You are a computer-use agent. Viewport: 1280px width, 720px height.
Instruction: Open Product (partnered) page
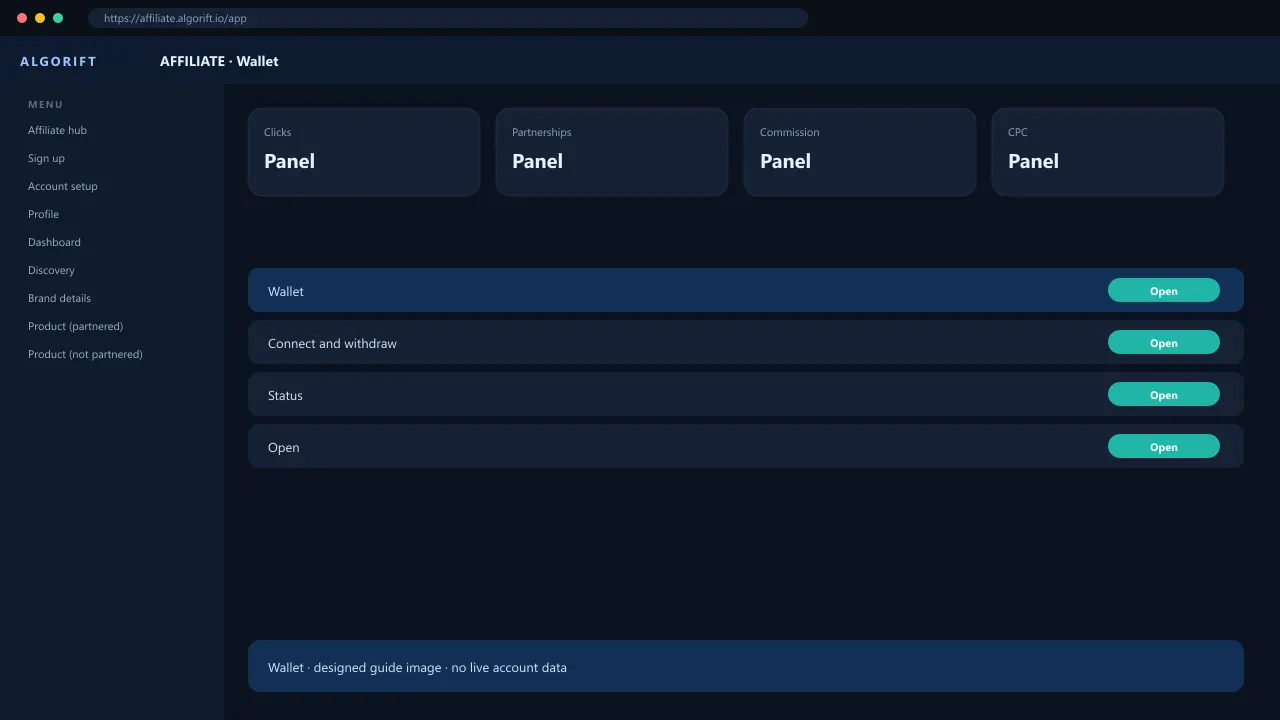(75, 326)
